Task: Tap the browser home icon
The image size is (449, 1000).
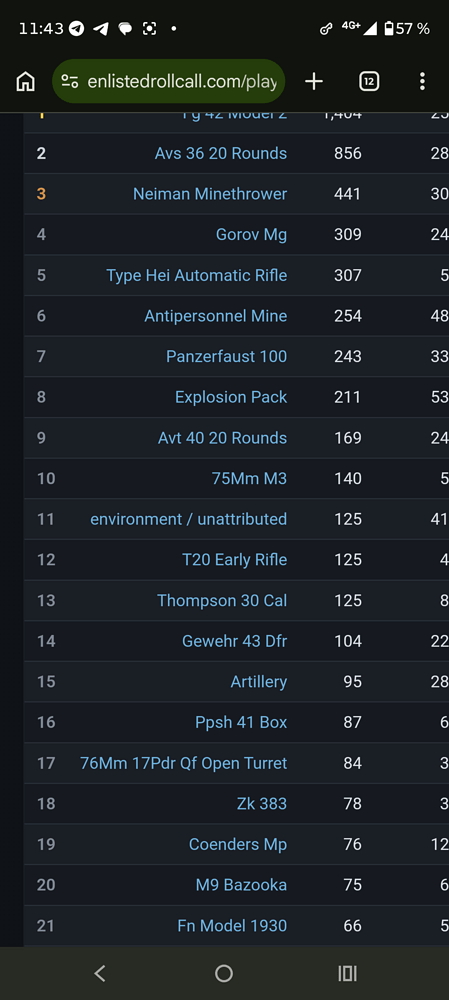Action: coord(26,82)
